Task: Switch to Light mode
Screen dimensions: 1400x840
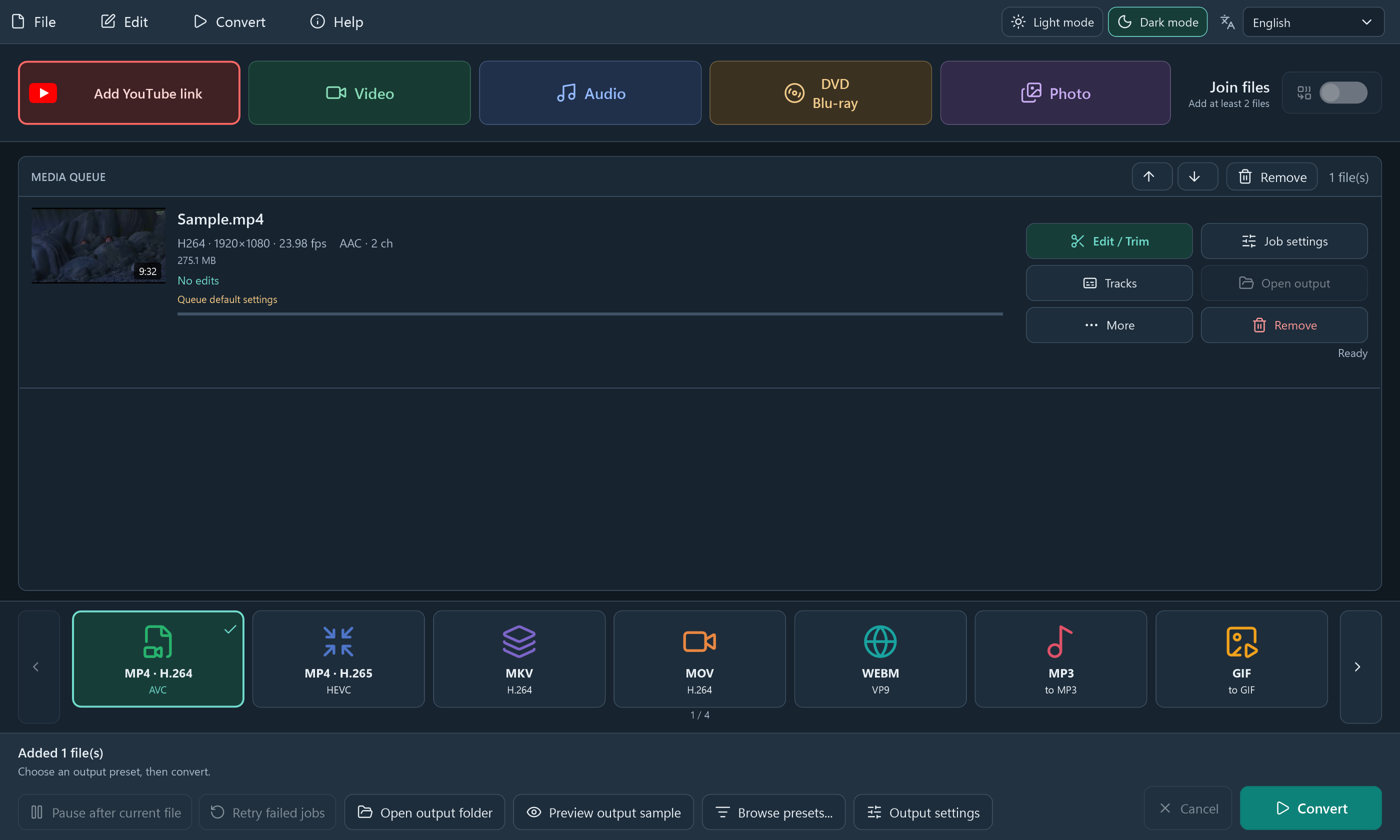Action: (1052, 22)
